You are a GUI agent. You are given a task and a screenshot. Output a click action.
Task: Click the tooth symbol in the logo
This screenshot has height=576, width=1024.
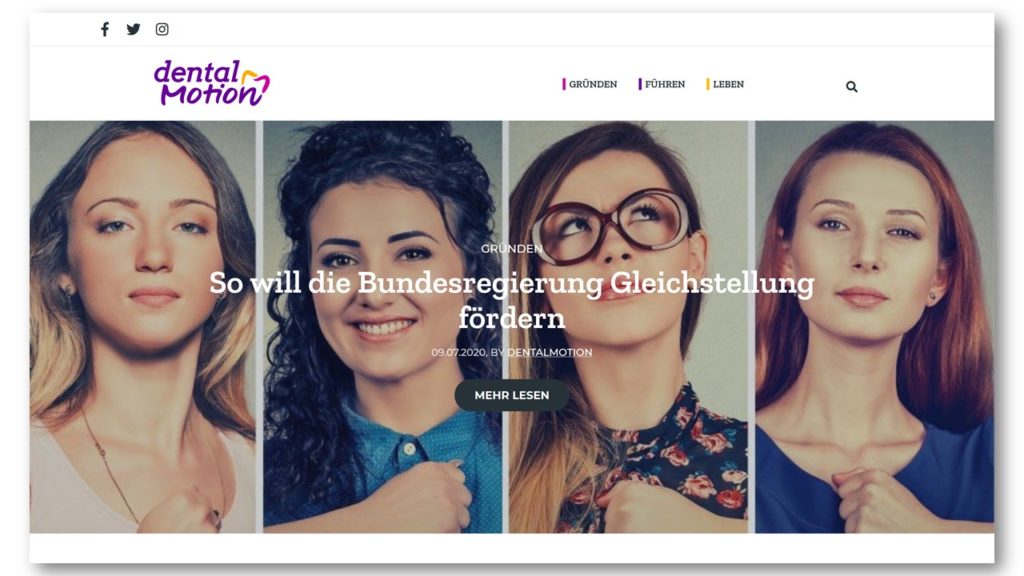[x=255, y=85]
